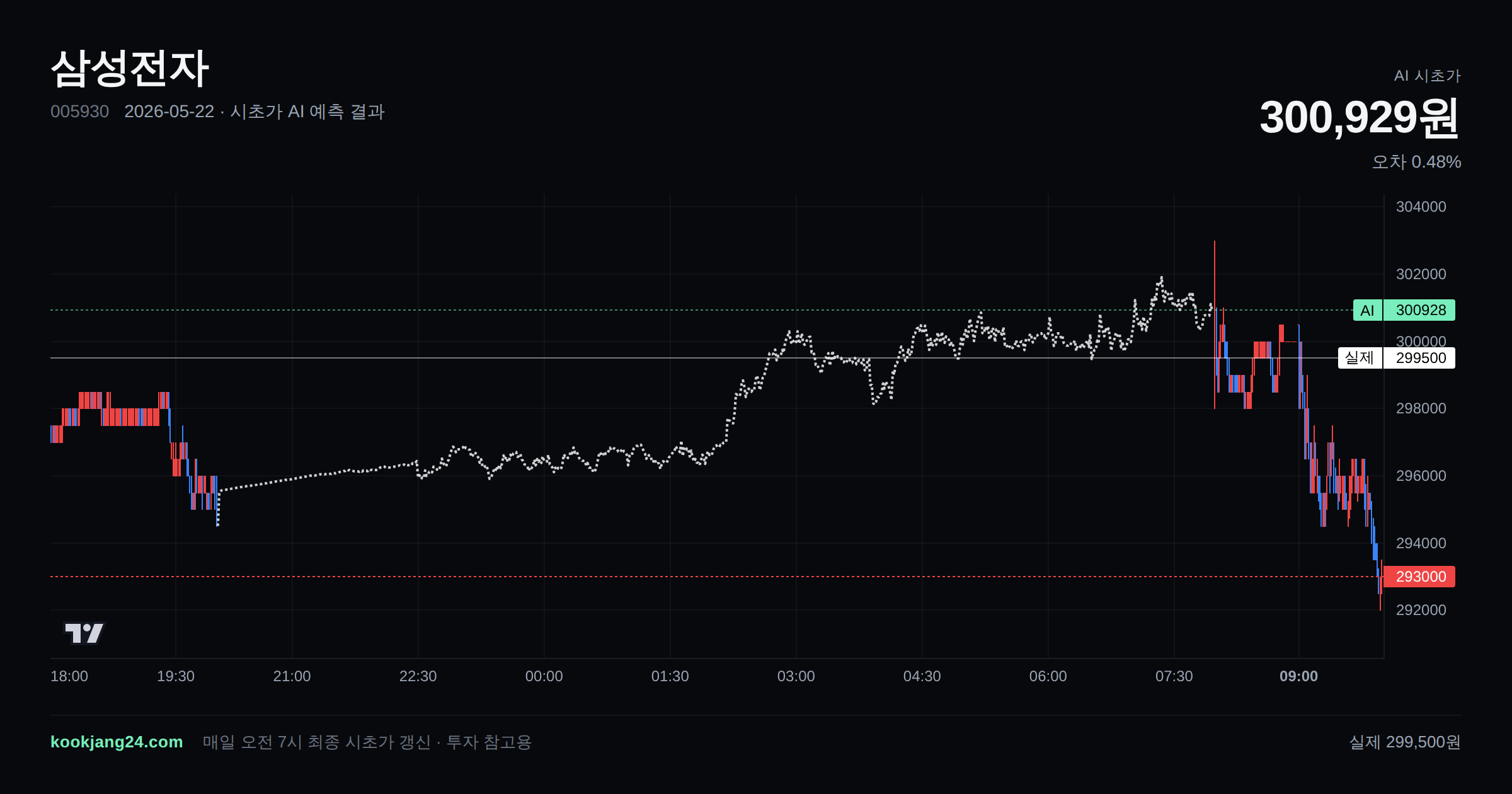
Task: Click the 302000 price axis label
Action: click(1421, 274)
